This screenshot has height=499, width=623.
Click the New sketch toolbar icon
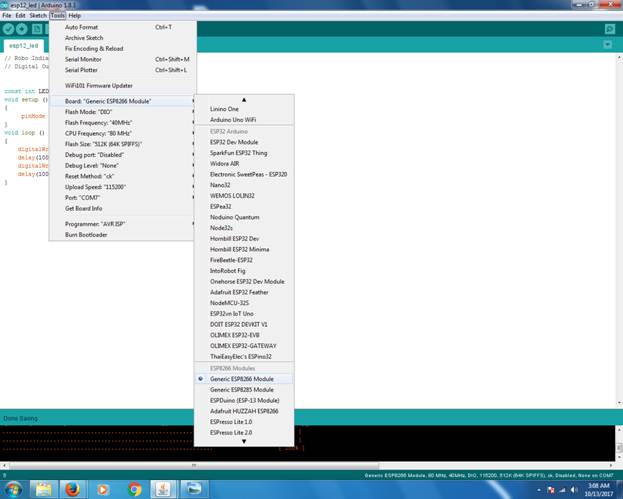click(37, 29)
